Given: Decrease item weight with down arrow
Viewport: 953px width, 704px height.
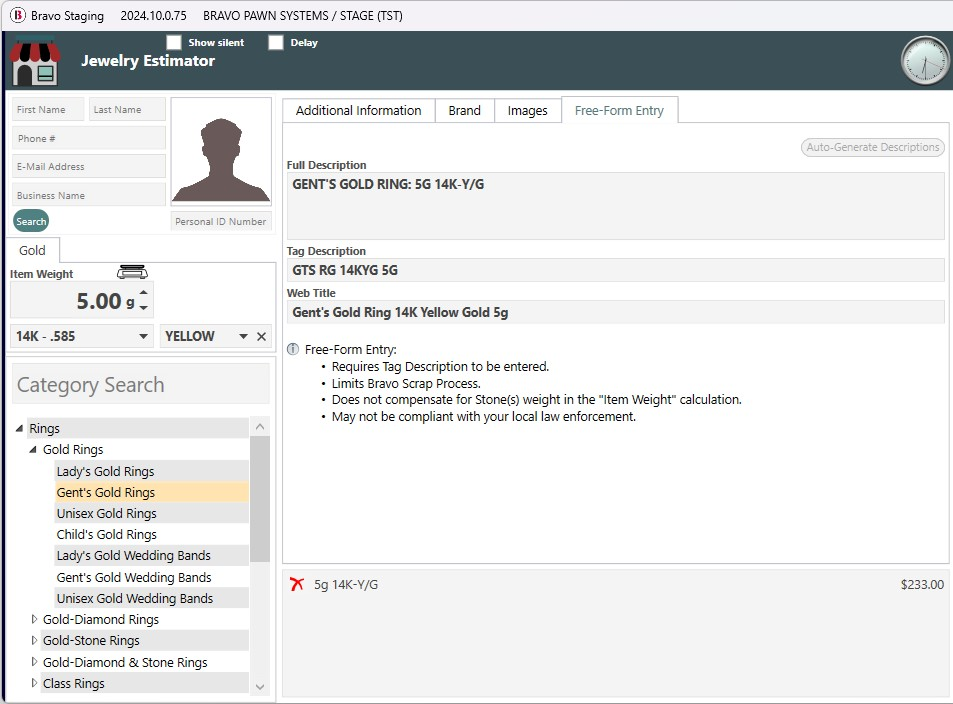Looking at the screenshot, I should pyautogui.click(x=143, y=308).
